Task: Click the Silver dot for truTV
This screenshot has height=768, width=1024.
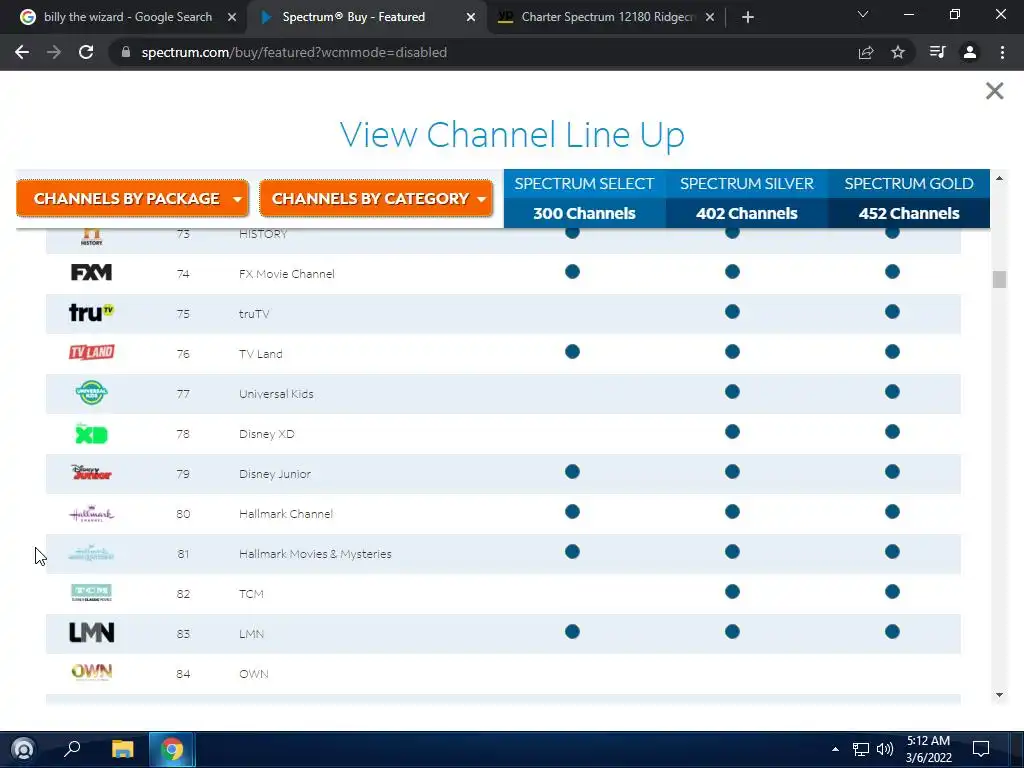Action: coord(732,312)
